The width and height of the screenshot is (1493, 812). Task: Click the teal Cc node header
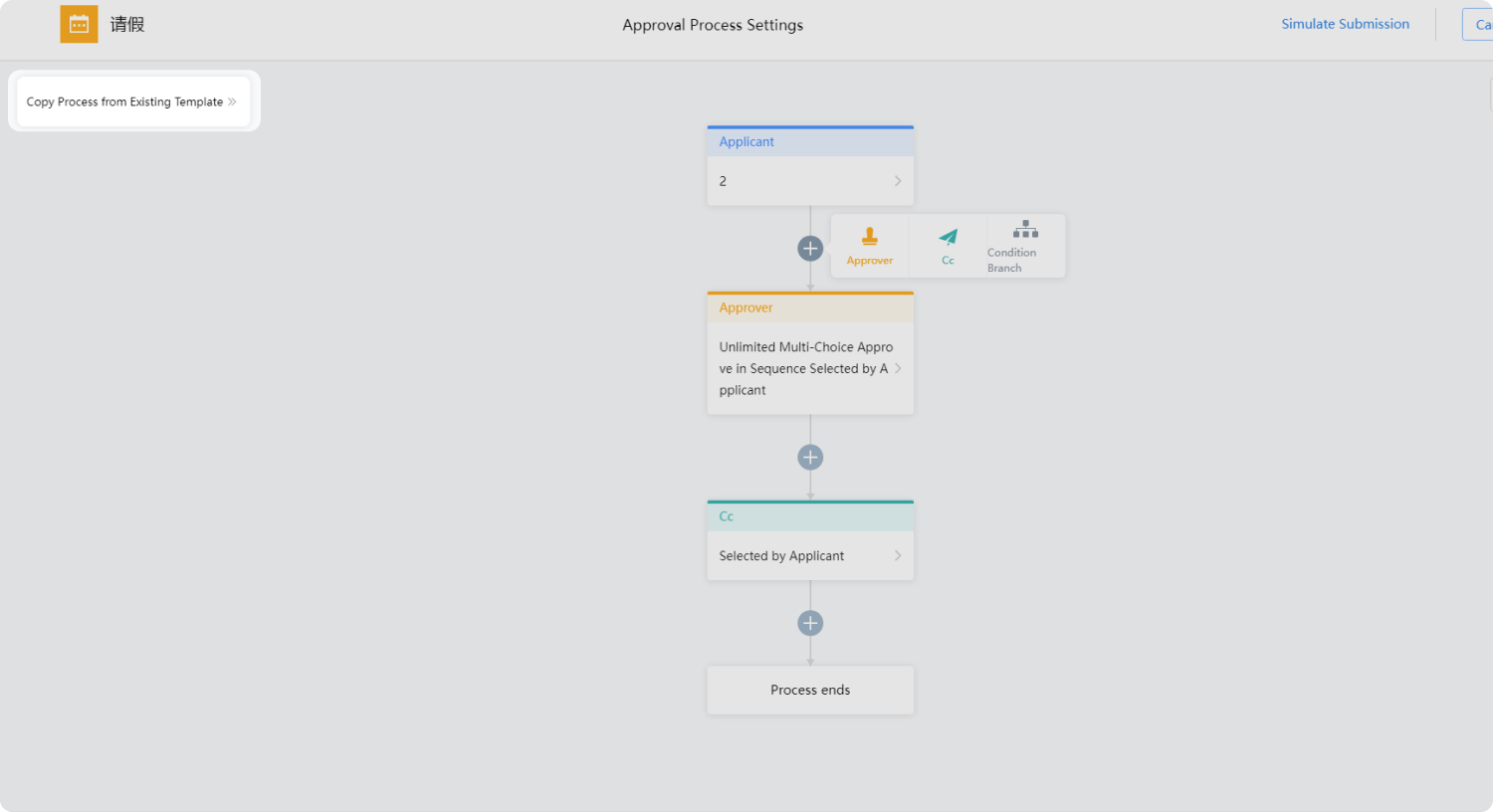click(810, 516)
